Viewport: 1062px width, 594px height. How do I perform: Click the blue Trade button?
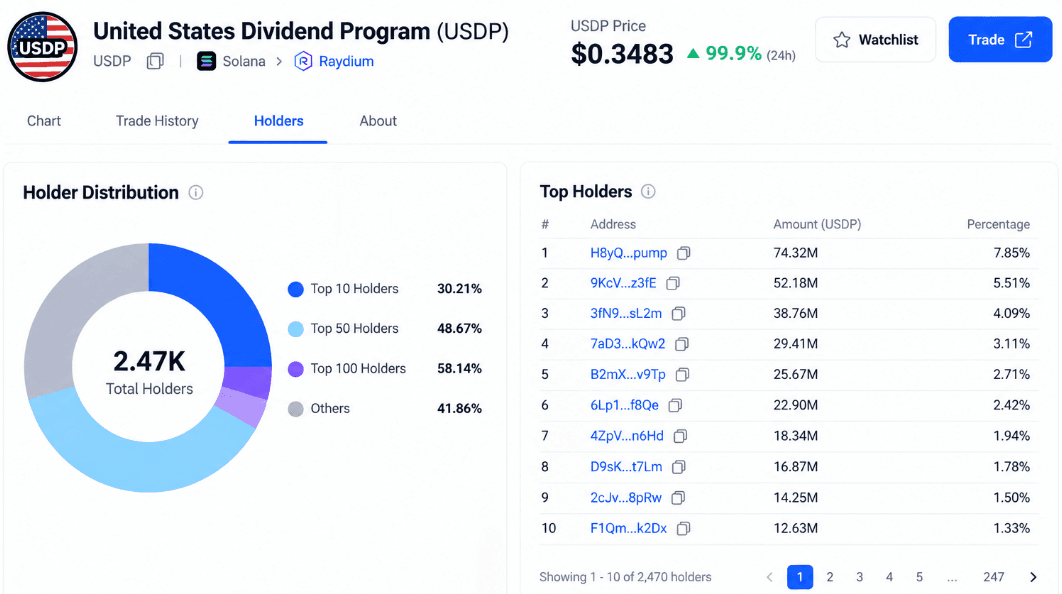click(x=1000, y=39)
